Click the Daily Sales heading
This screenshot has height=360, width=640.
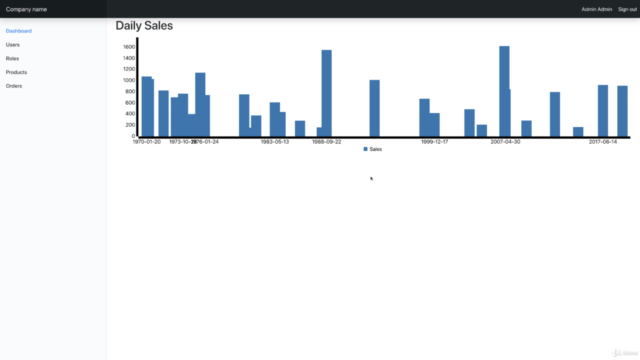pyautogui.click(x=144, y=26)
